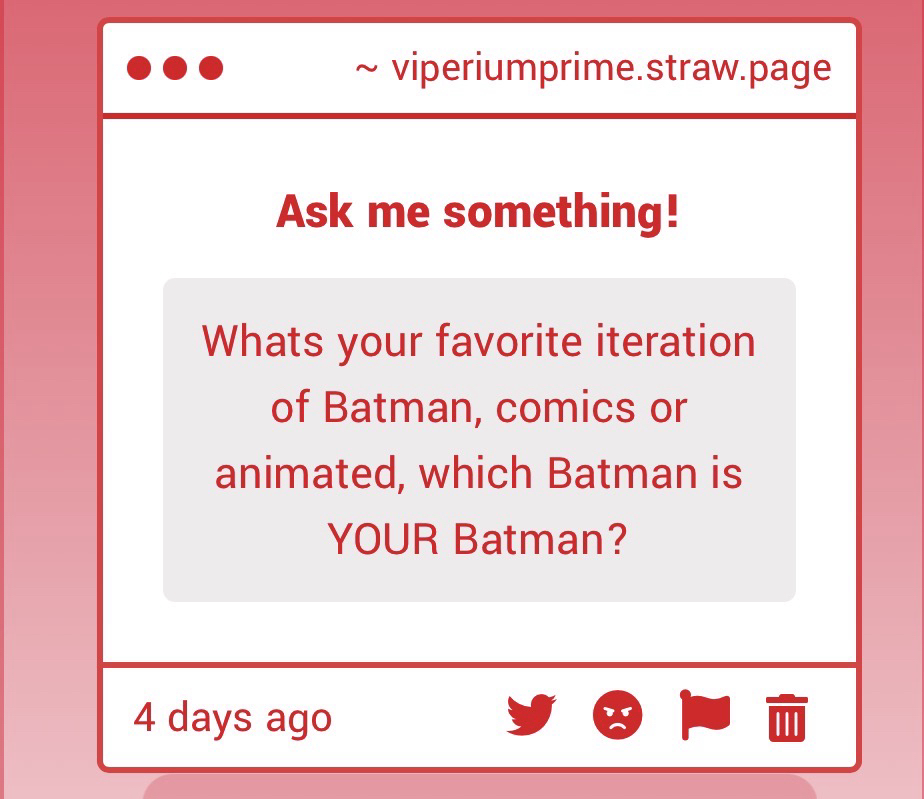
Task: Report the question with the flag icon
Action: click(705, 716)
